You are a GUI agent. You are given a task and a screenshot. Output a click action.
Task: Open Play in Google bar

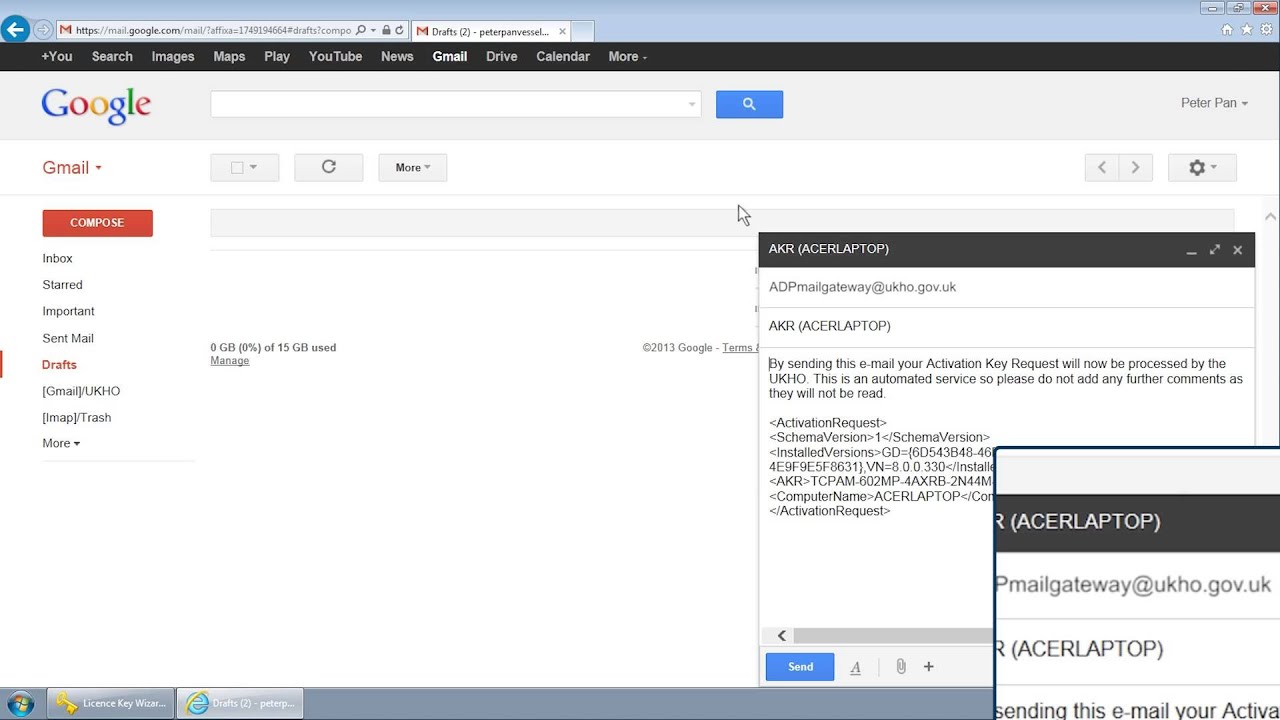(277, 57)
